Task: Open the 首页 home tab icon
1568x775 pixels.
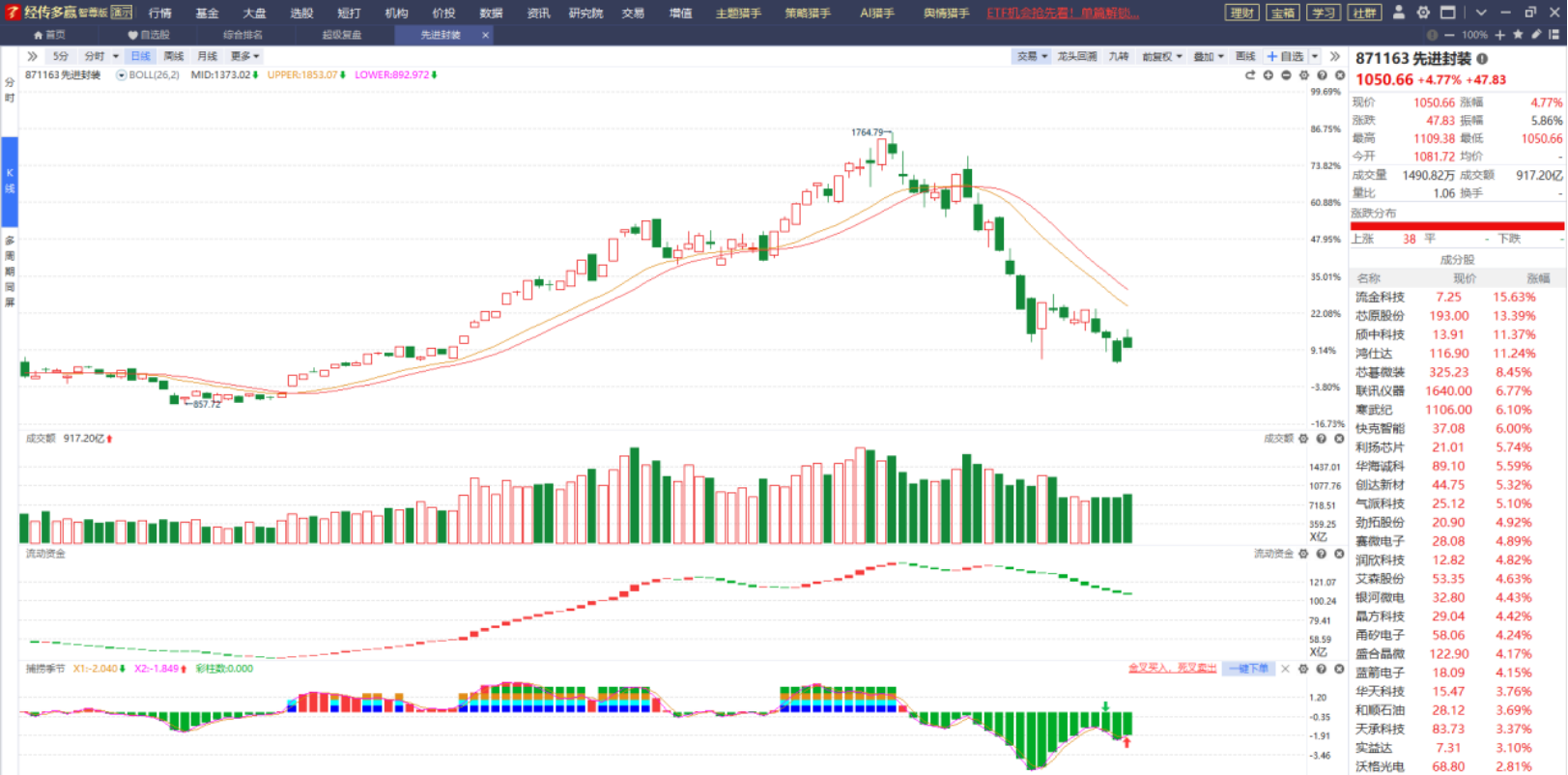Action: pyautogui.click(x=50, y=35)
